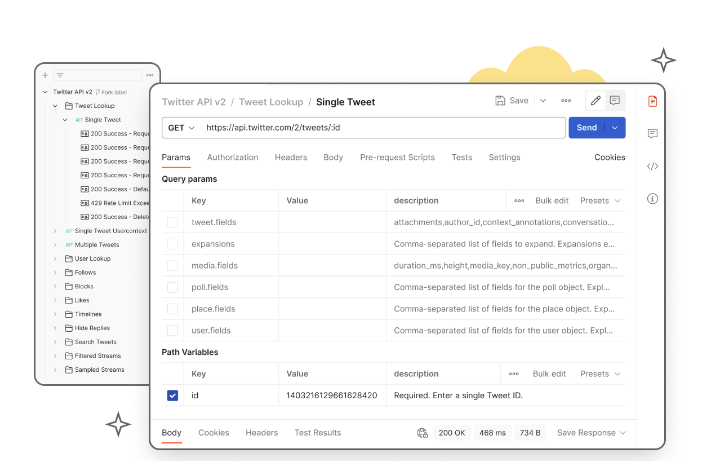Open the Save Response dropdown
702x461 pixels.
click(x=591, y=433)
